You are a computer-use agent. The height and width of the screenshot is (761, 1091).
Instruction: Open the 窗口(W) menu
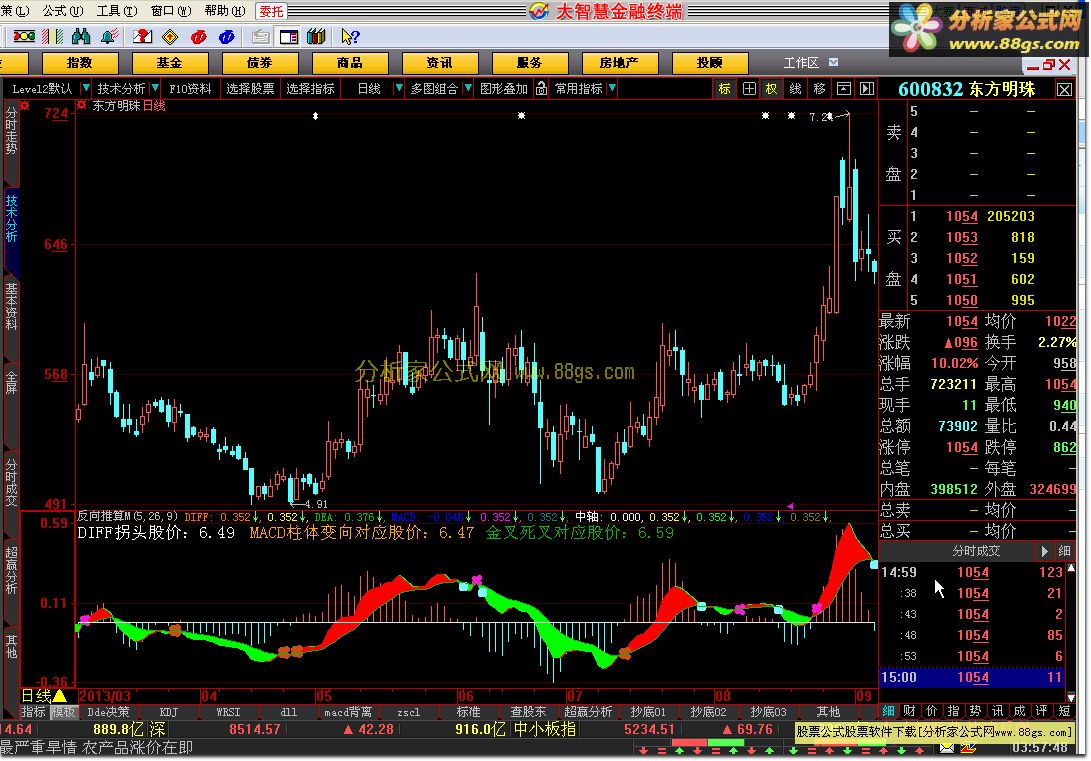[170, 11]
